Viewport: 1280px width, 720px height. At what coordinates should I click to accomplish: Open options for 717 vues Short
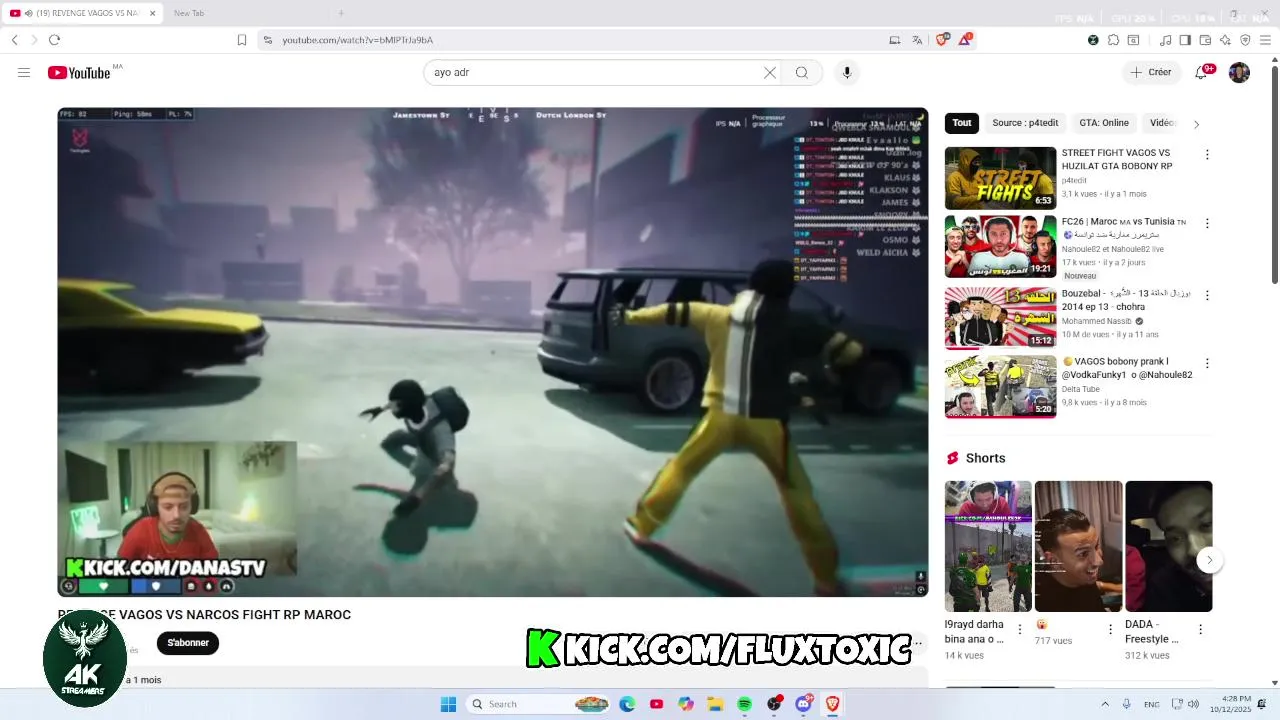click(1110, 629)
